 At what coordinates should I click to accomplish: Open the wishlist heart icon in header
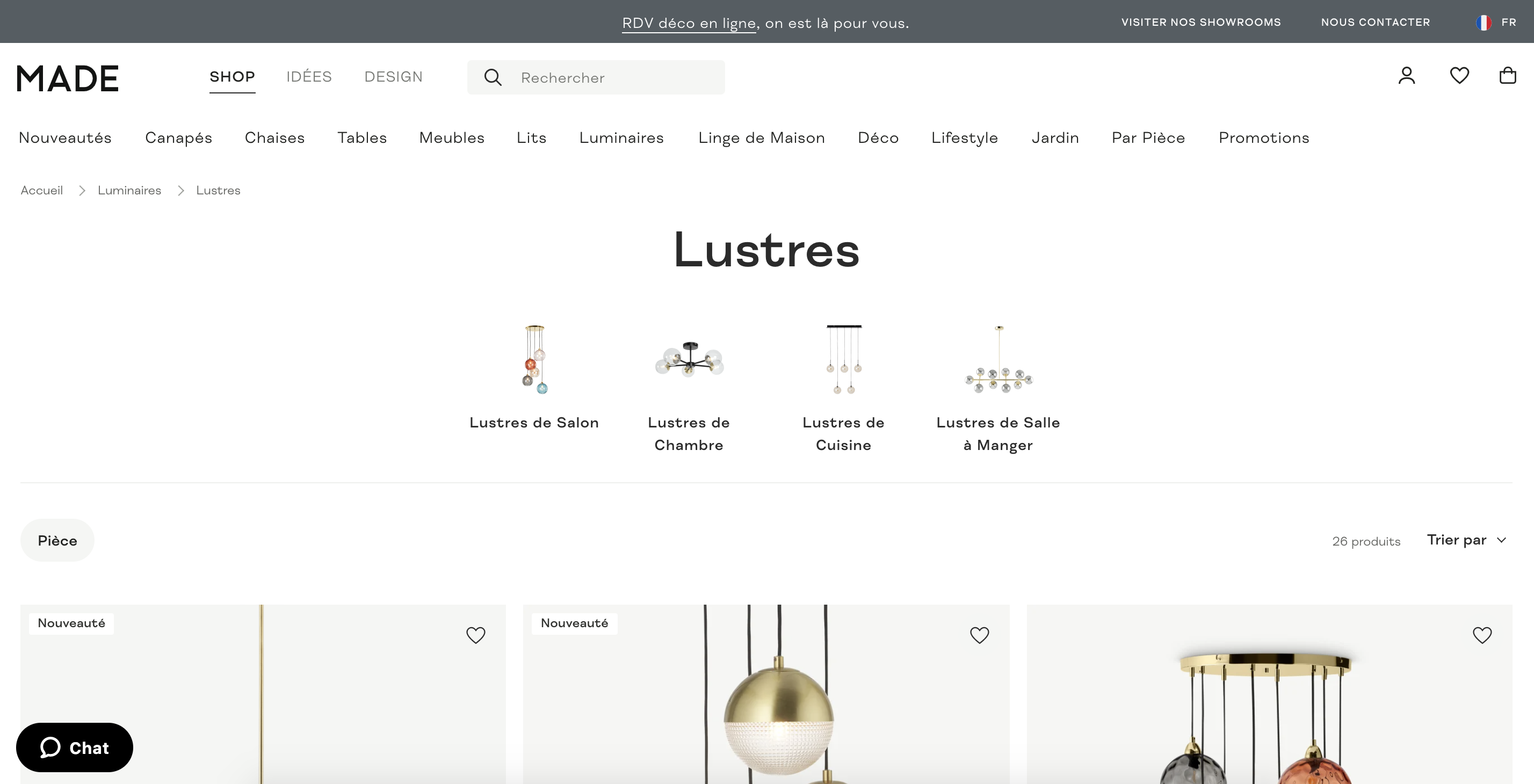1459,76
